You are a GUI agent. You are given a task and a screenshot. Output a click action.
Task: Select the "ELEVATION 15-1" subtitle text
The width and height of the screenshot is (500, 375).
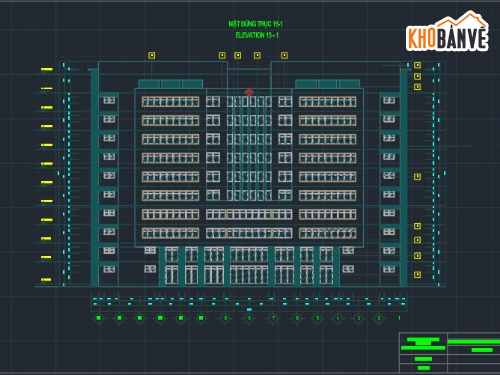tap(257, 35)
